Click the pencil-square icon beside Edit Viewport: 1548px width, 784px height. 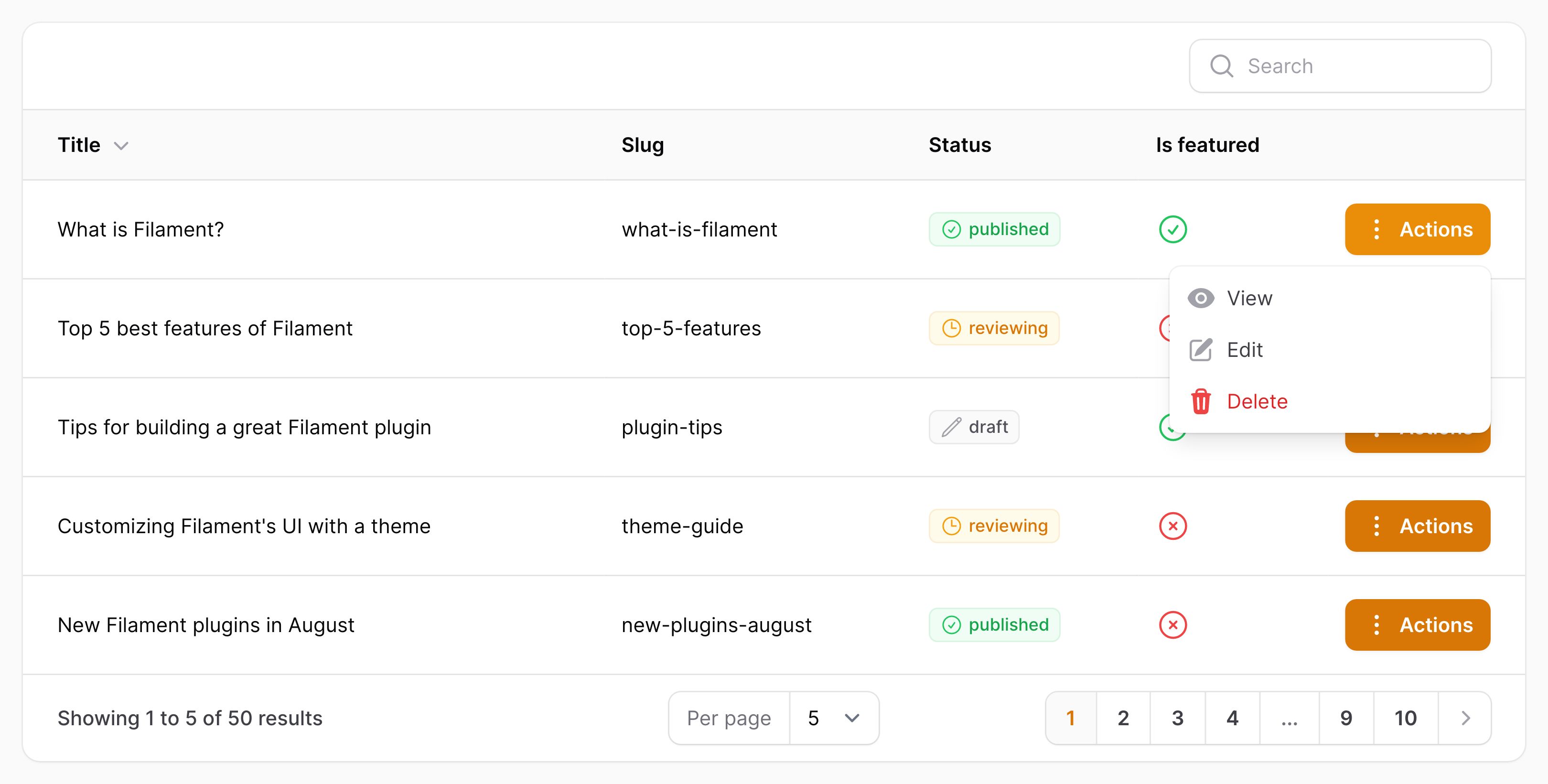pyautogui.click(x=1201, y=350)
